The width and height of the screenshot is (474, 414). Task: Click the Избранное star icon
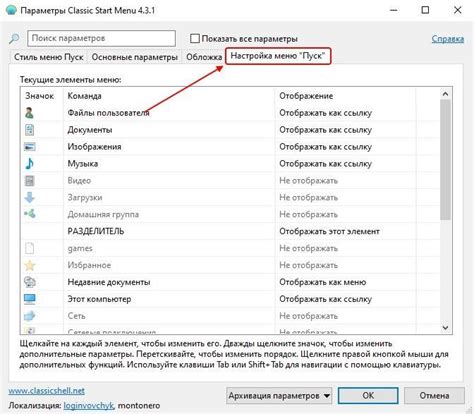29,265
